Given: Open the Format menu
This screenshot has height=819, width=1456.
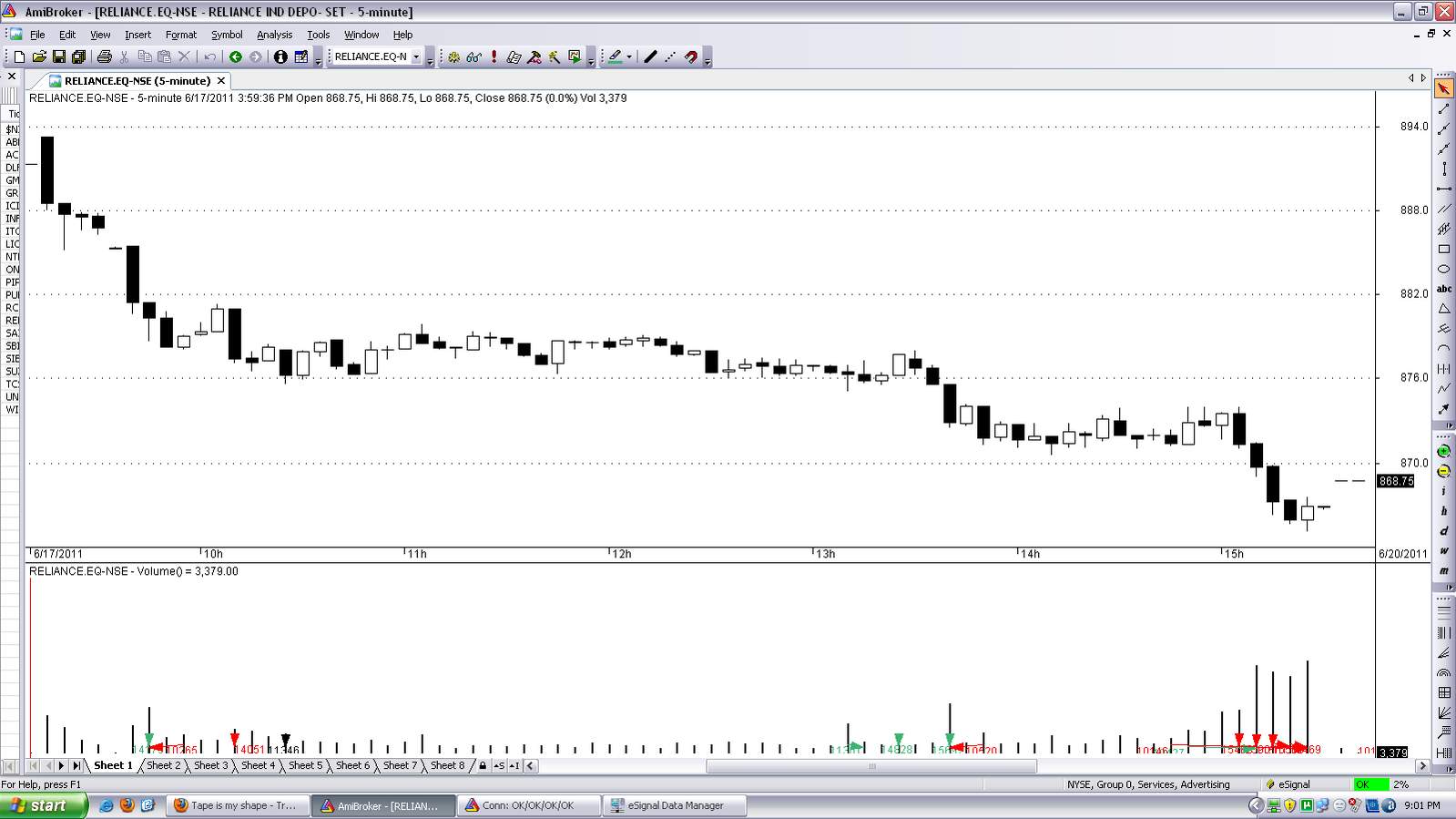Looking at the screenshot, I should [x=181, y=35].
